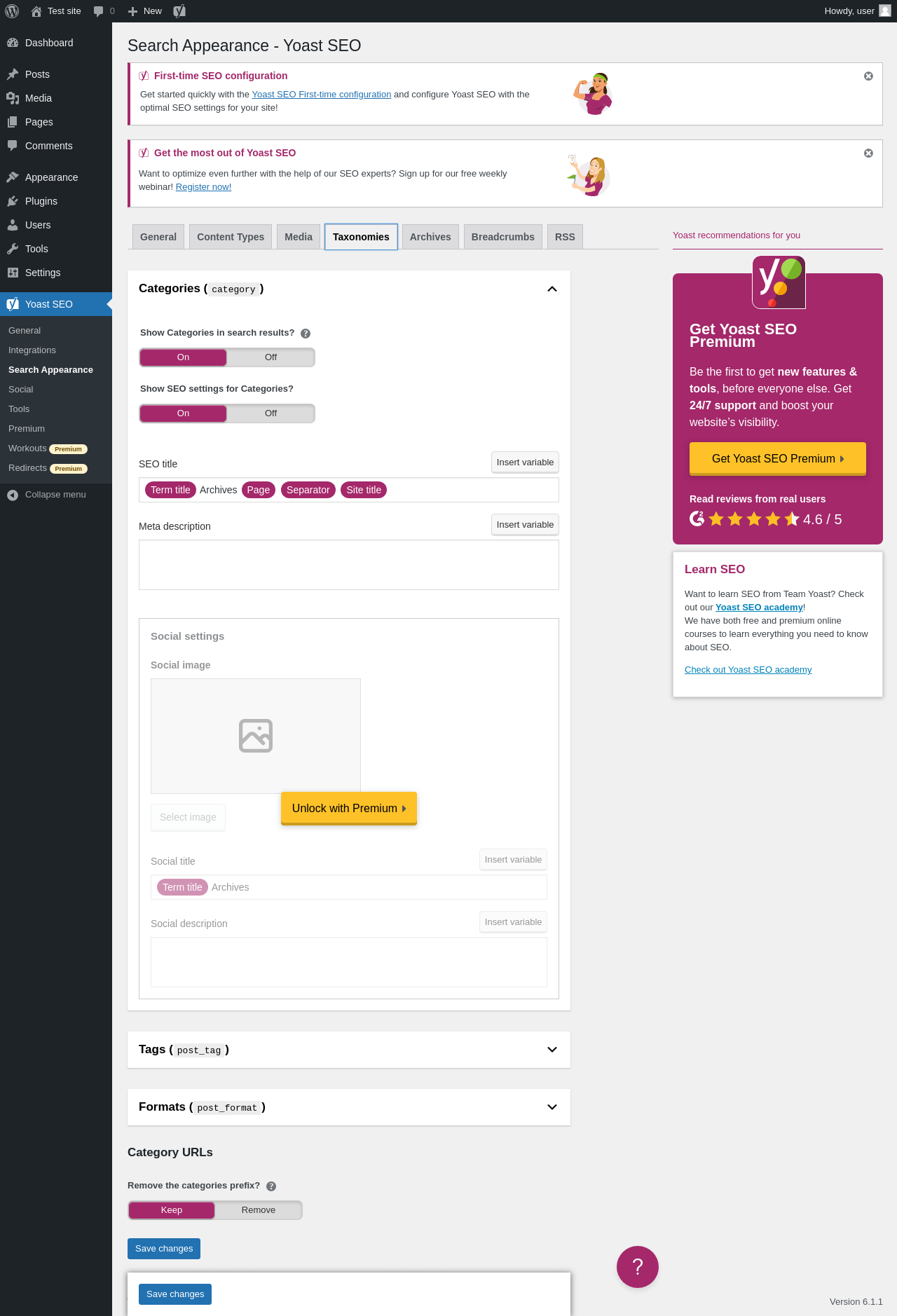Turn On Show Categories in search results
This screenshot has height=1316, width=897.
[x=183, y=357]
